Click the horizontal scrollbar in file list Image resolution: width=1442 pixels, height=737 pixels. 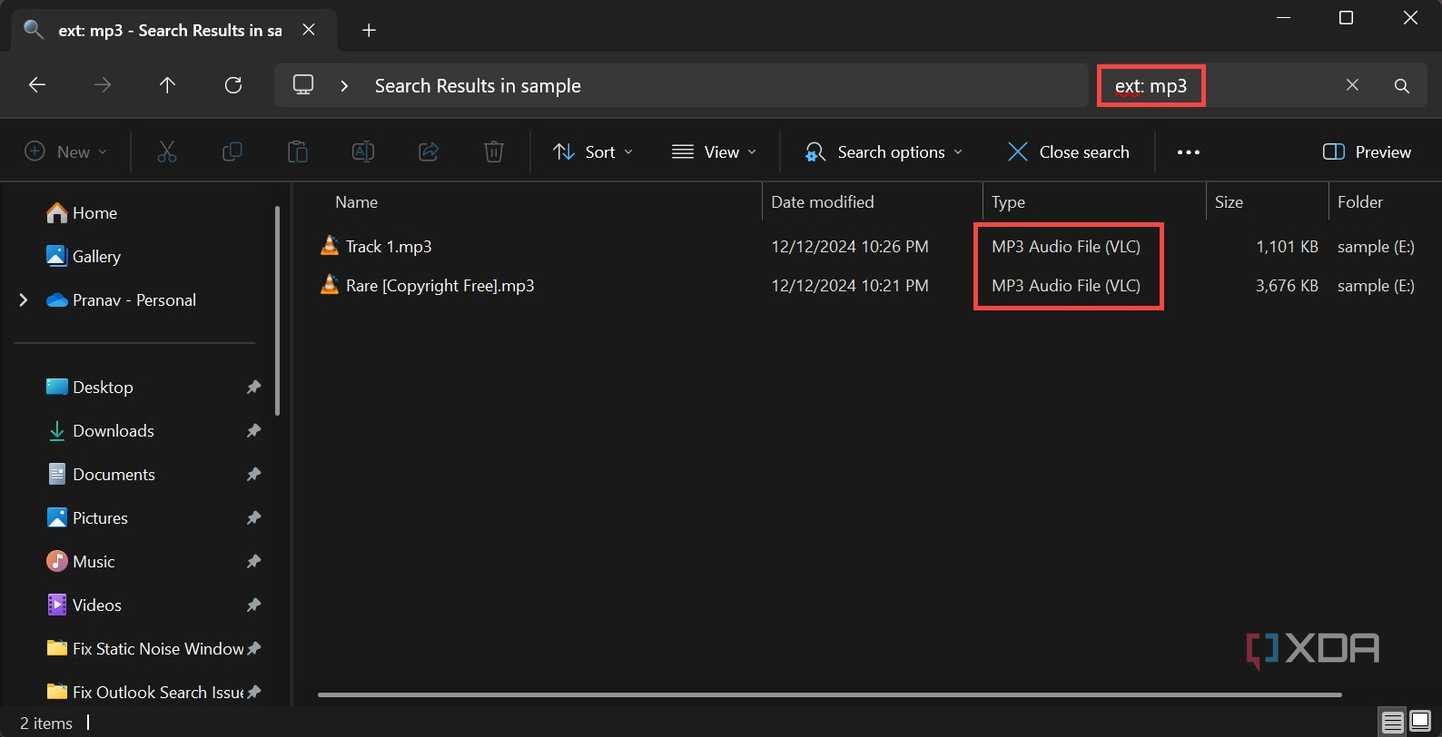[830, 694]
